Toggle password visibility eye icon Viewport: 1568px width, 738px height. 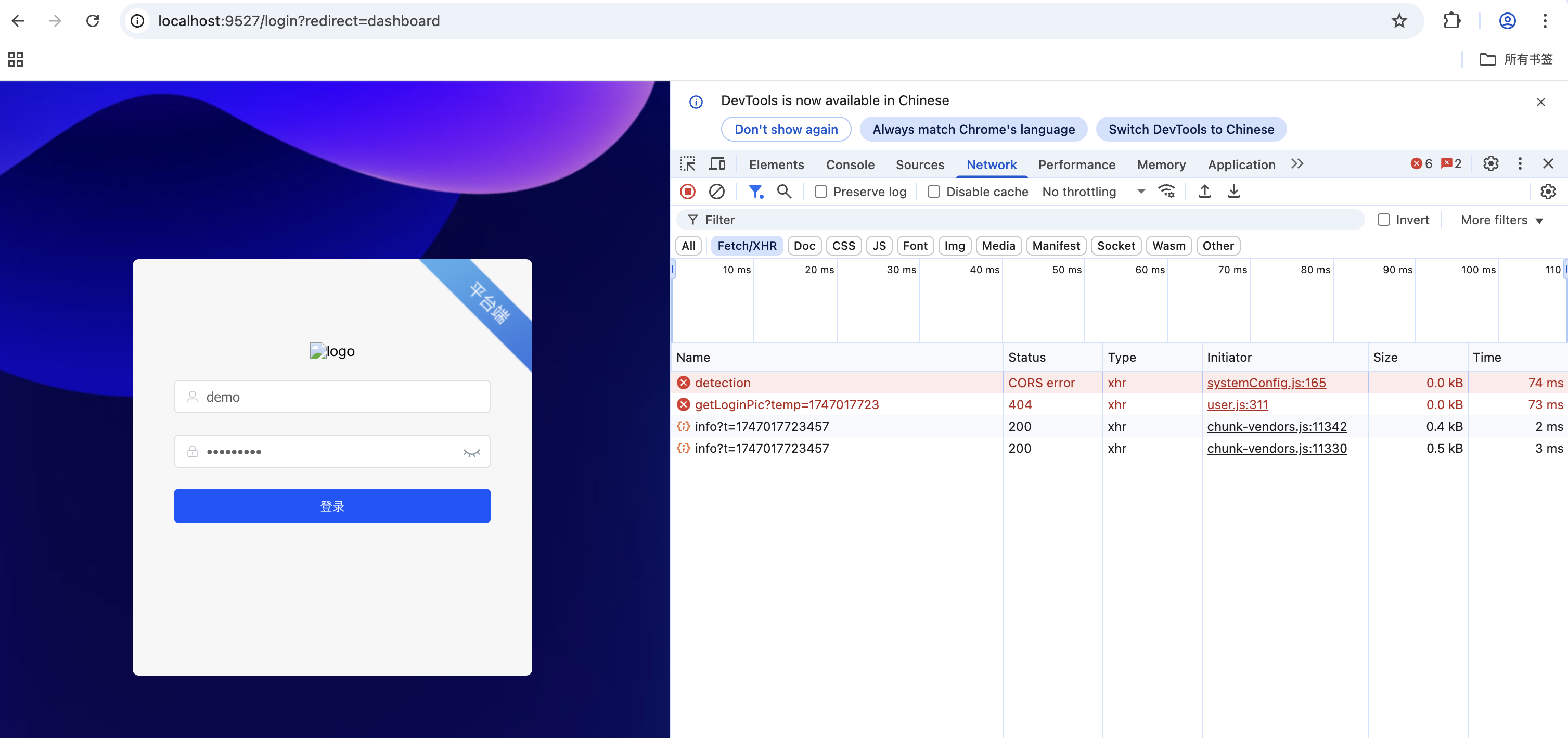pos(472,452)
